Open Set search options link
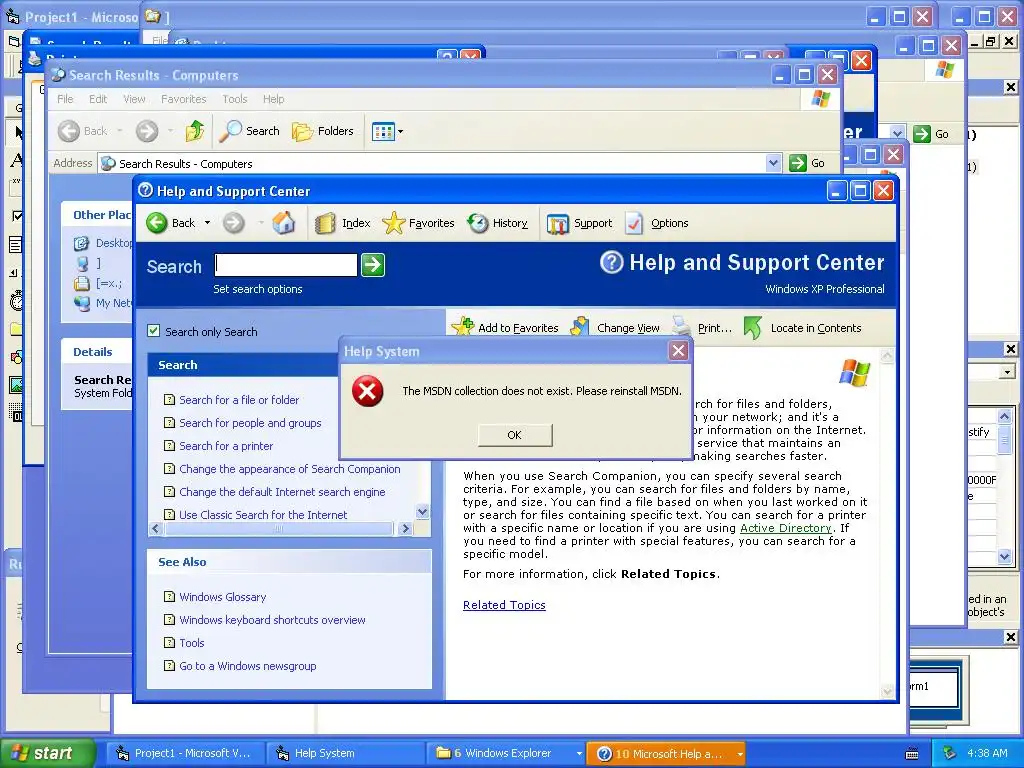This screenshot has height=768, width=1024. coord(257,289)
